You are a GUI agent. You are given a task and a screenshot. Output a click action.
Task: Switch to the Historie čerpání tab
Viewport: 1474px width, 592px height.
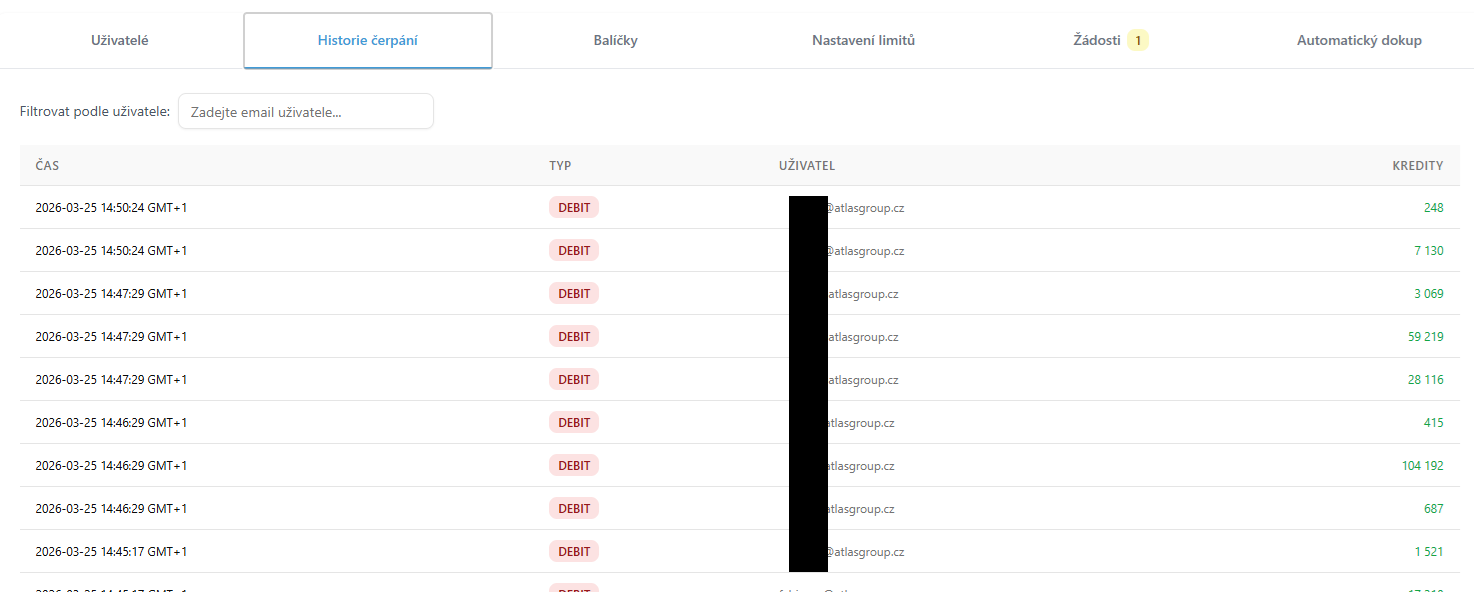pos(368,41)
